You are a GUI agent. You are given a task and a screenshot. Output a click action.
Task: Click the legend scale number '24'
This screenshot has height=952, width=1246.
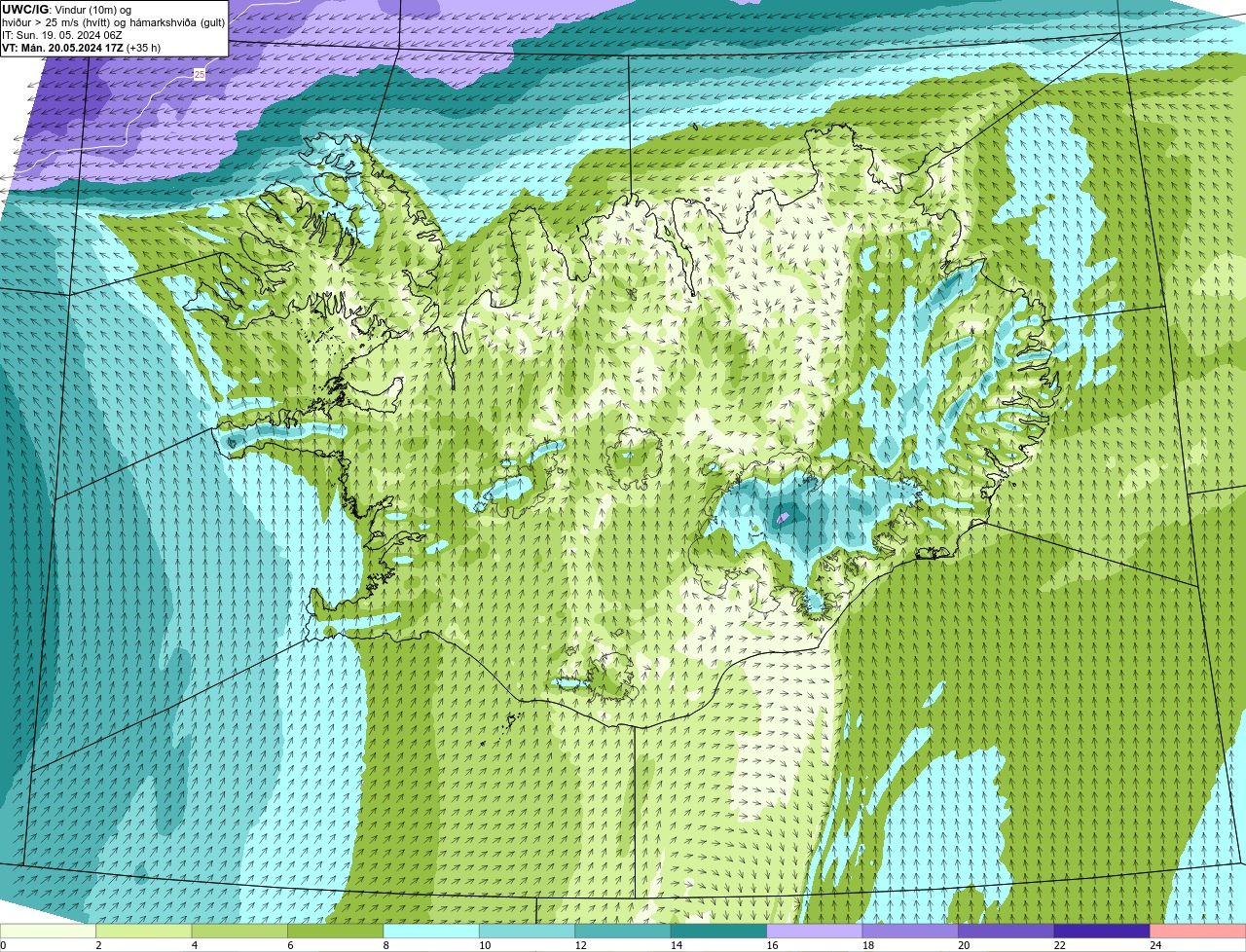coord(1155,945)
